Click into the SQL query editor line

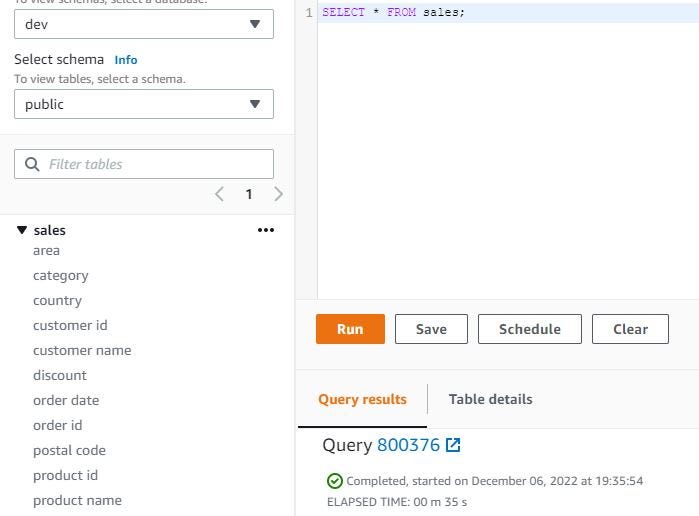coord(508,12)
